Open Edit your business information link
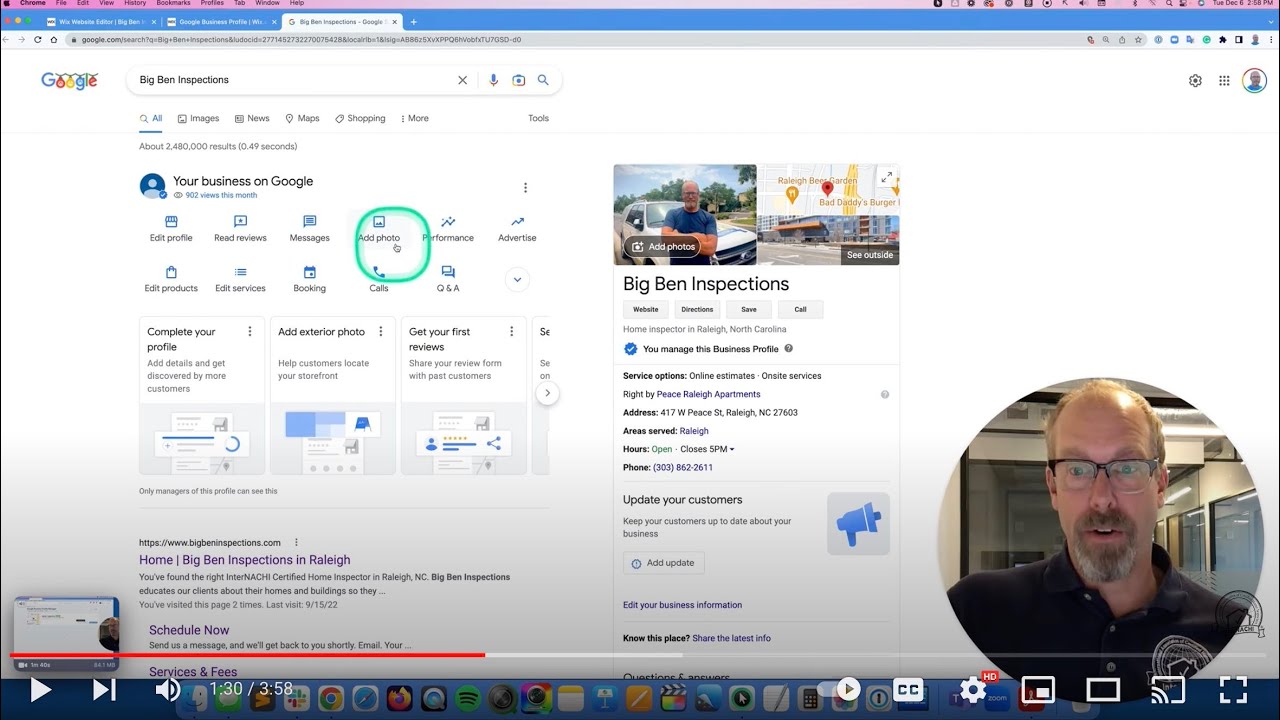 (682, 605)
